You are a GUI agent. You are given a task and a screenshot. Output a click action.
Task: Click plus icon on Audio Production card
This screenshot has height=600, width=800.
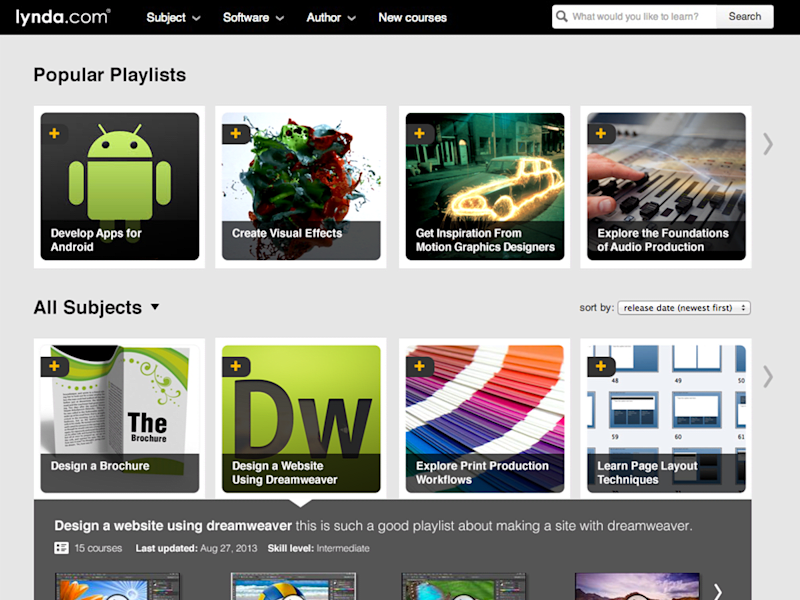(x=601, y=134)
